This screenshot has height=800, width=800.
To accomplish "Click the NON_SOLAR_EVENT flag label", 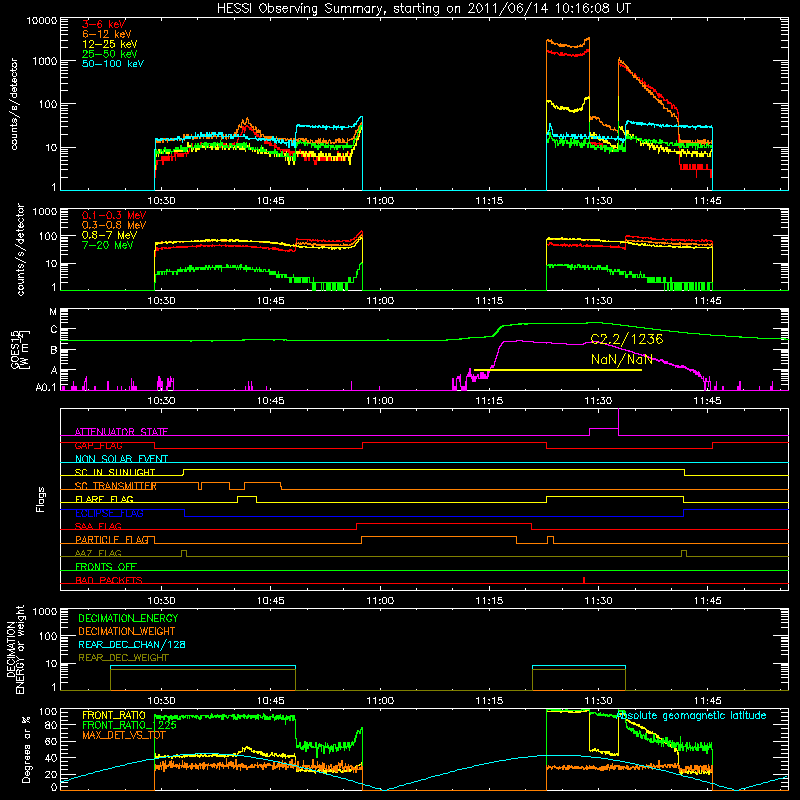I will pyautogui.click(x=121, y=459).
